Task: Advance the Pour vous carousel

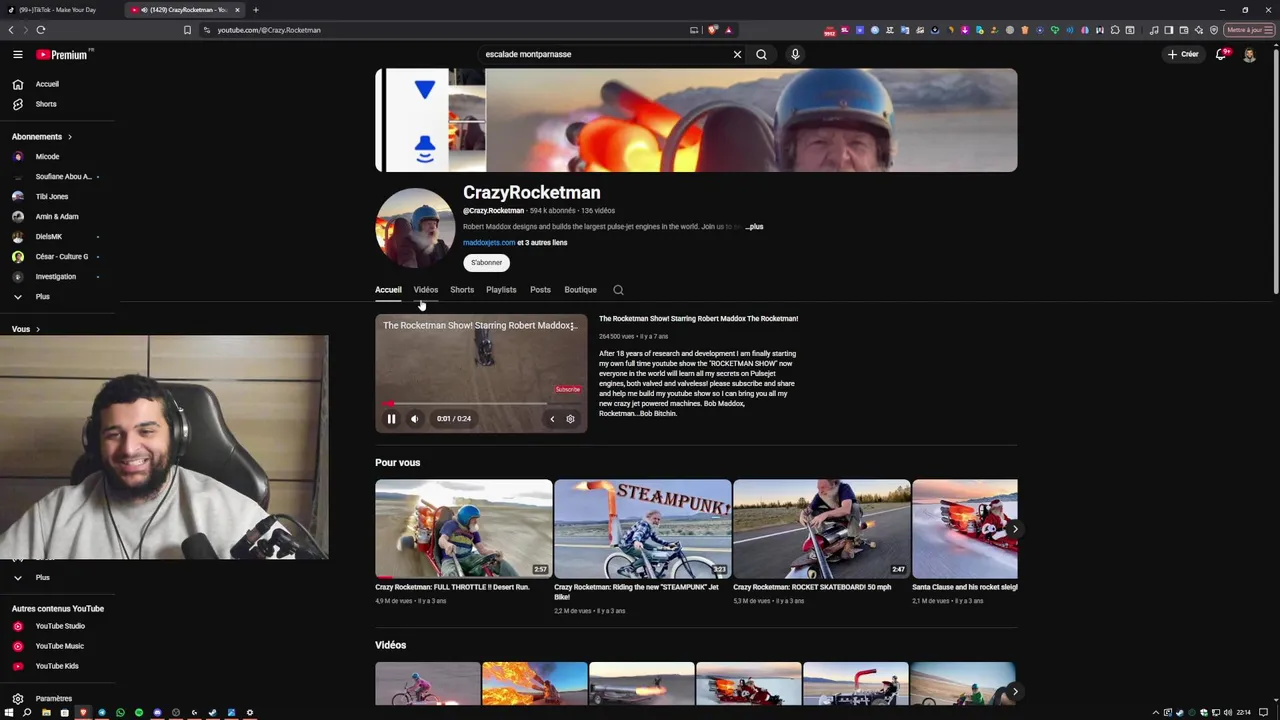Action: click(x=1015, y=529)
